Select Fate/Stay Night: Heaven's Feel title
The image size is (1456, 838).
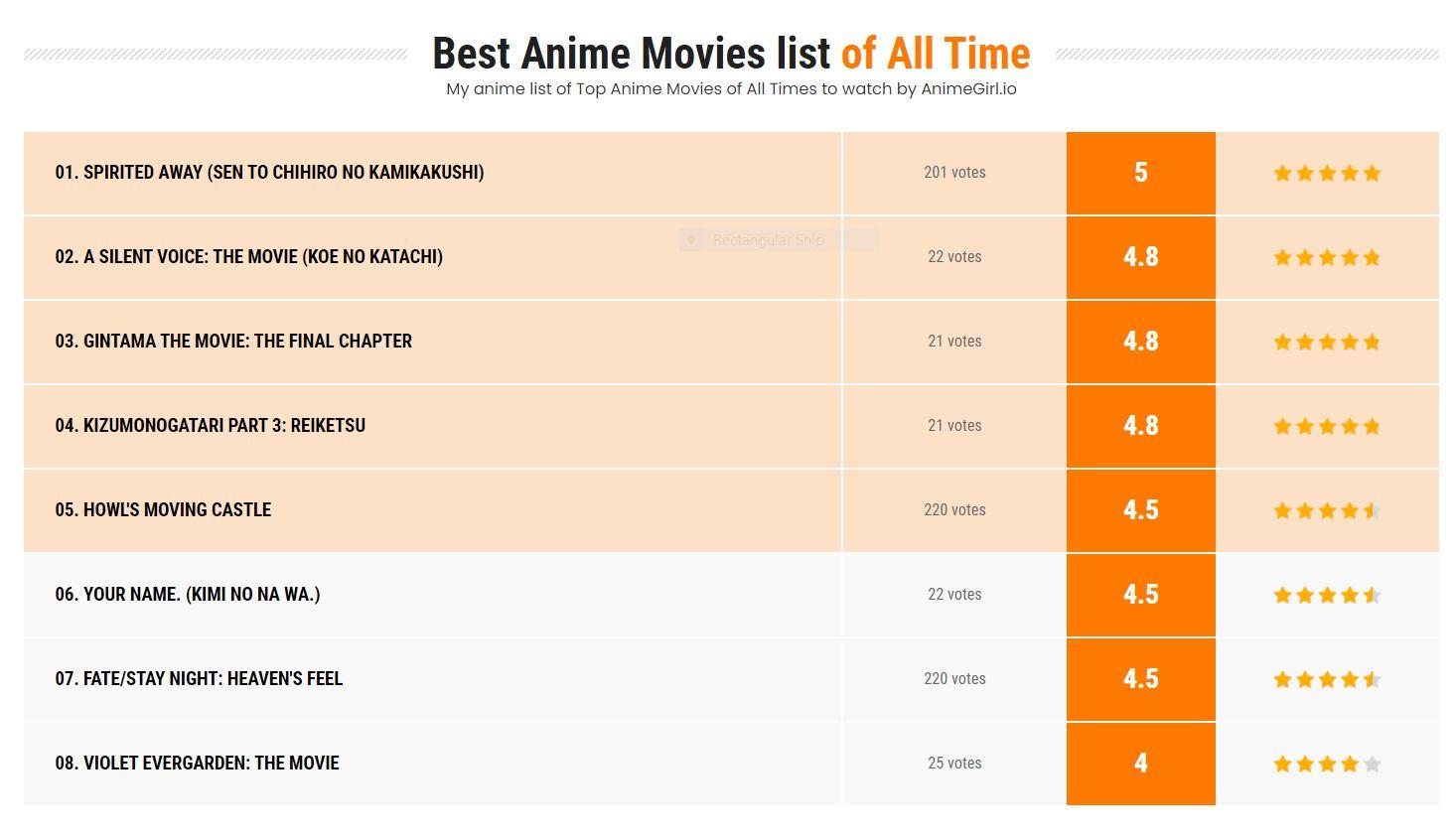[199, 678]
